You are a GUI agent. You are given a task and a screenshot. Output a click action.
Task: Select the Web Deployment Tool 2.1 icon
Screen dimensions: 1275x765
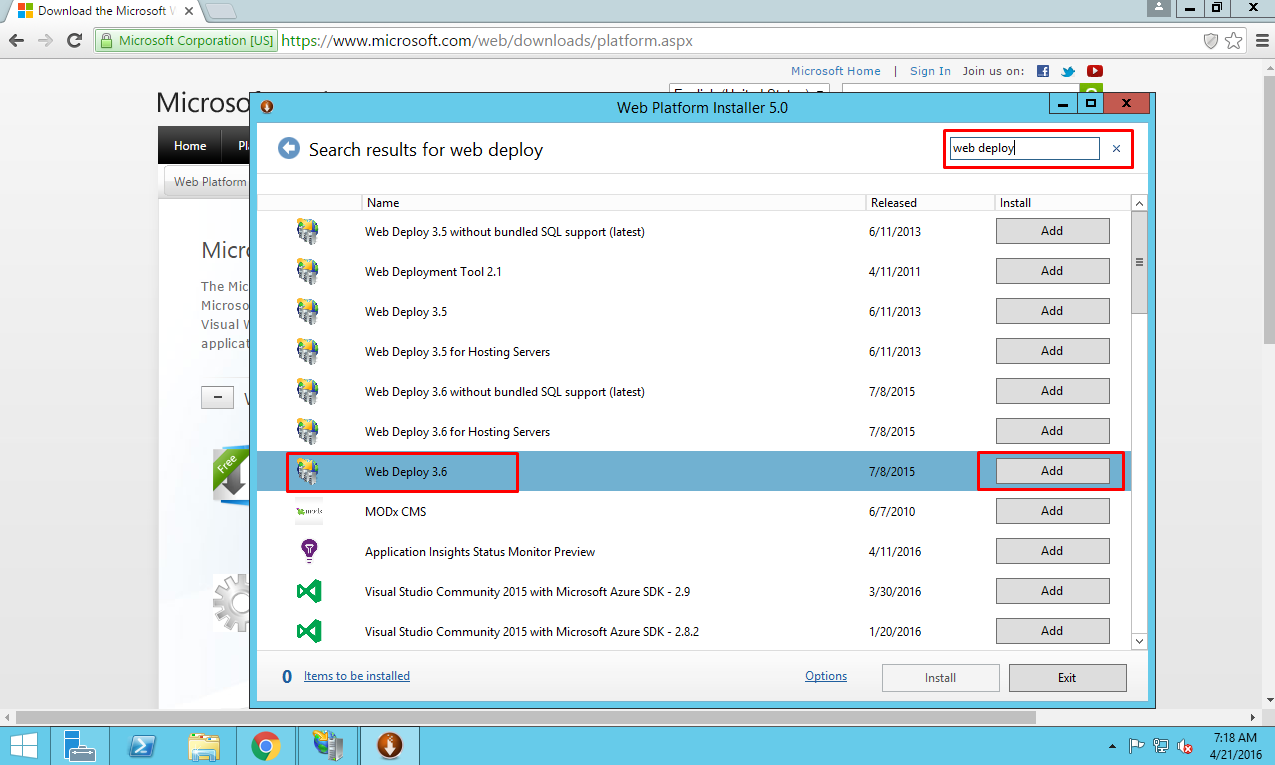308,271
